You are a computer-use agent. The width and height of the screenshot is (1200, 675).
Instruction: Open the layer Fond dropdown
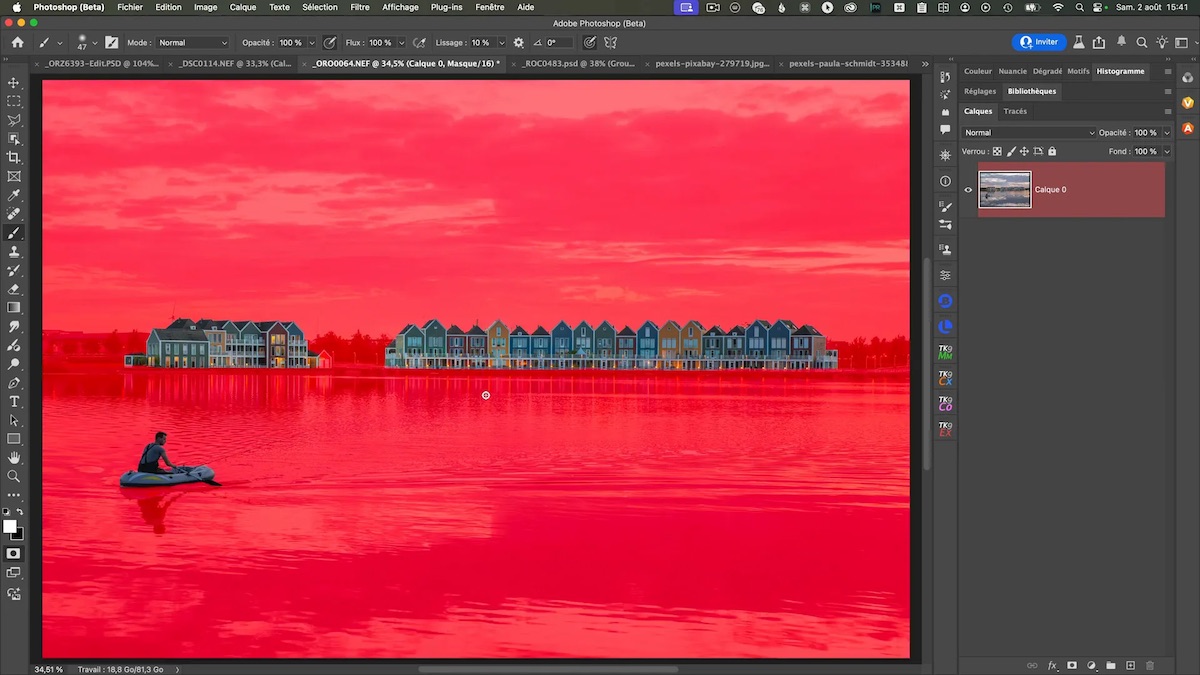pyautogui.click(x=1166, y=152)
